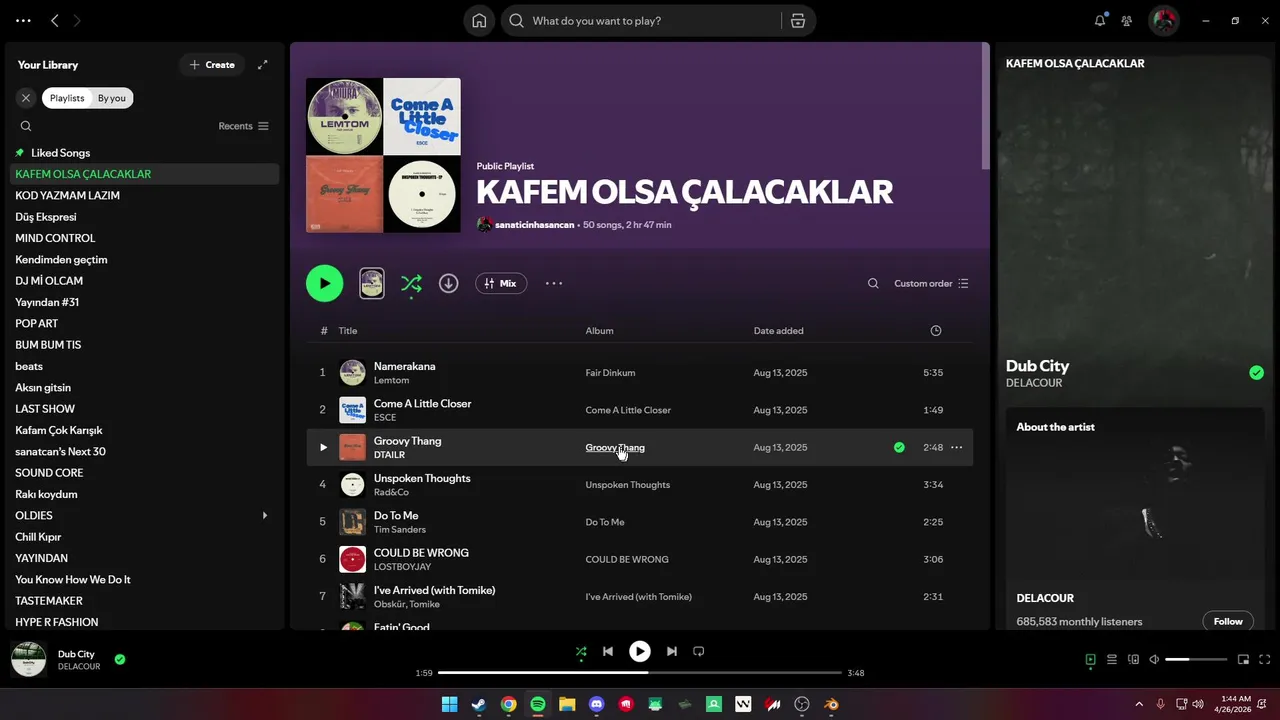Open sanaticinhasancan profile link
The height and width of the screenshot is (720, 1280).
tap(534, 225)
